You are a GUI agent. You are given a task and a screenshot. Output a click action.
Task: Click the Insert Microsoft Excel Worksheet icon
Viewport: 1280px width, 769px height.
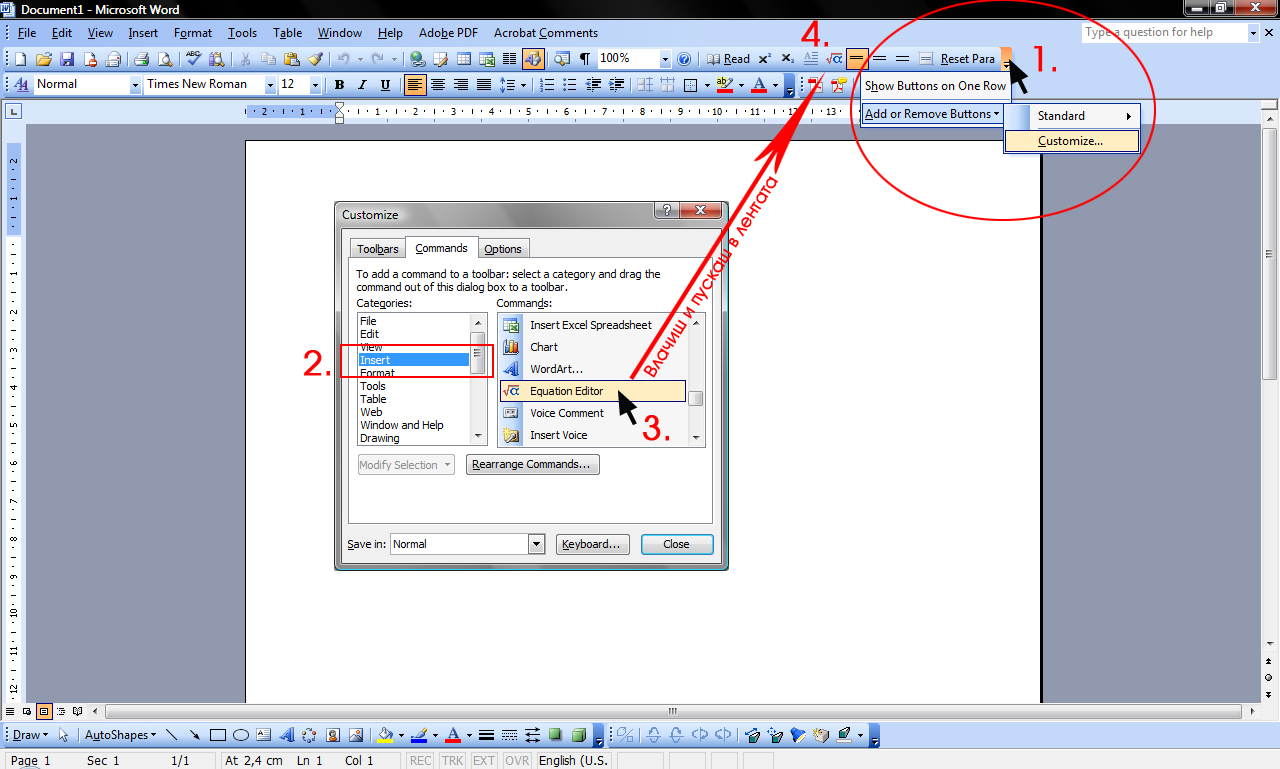coord(487,59)
